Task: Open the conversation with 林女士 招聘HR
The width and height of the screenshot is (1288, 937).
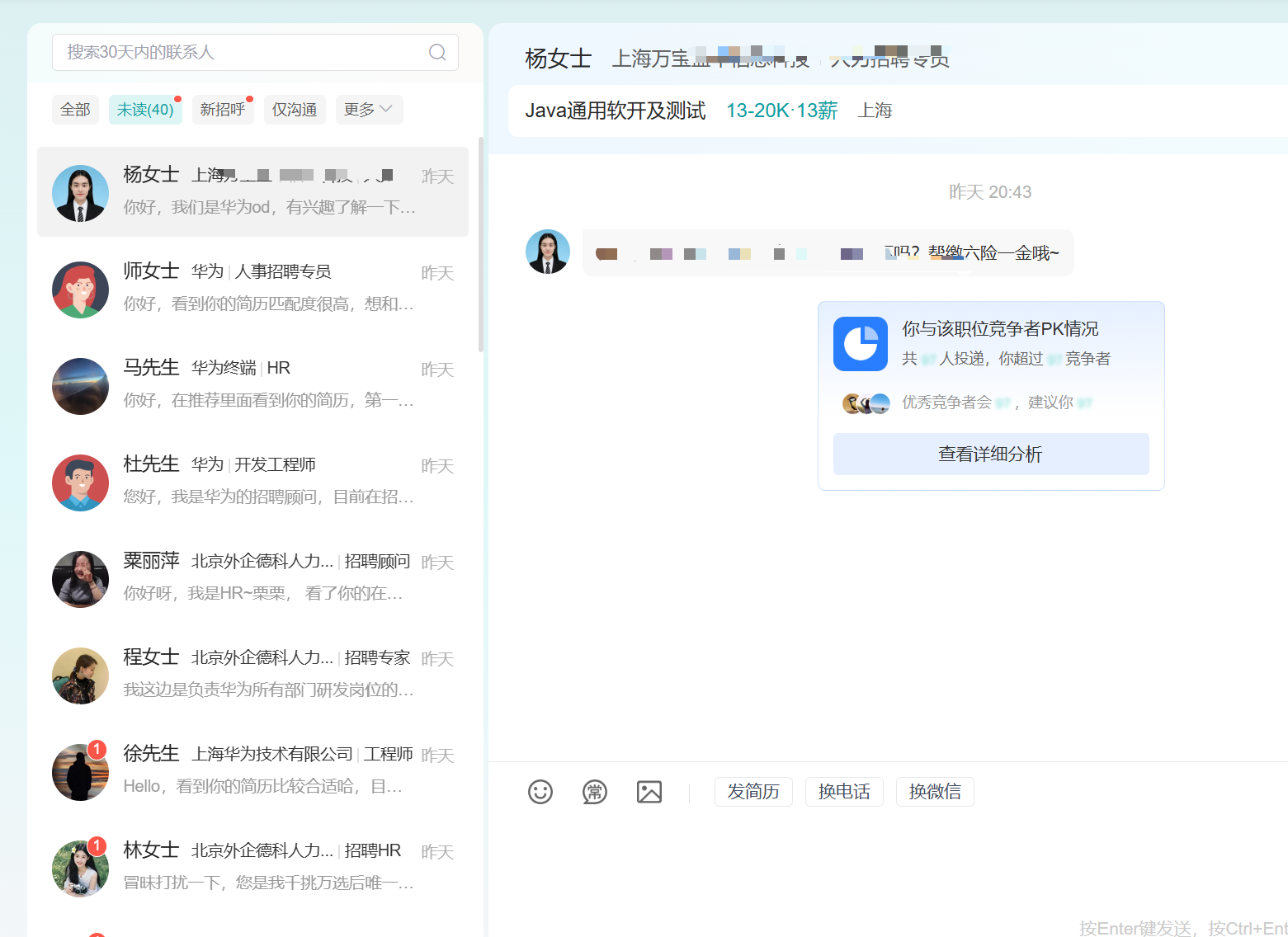Action: 252,868
